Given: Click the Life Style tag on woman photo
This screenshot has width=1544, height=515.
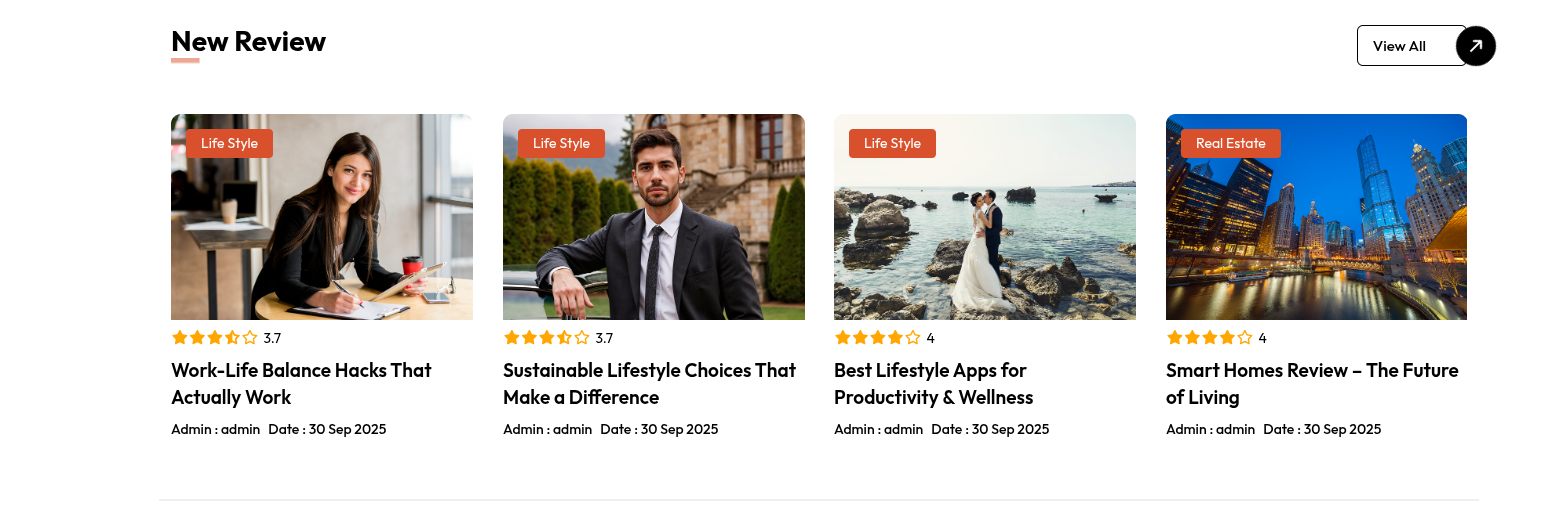Looking at the screenshot, I should click(229, 143).
